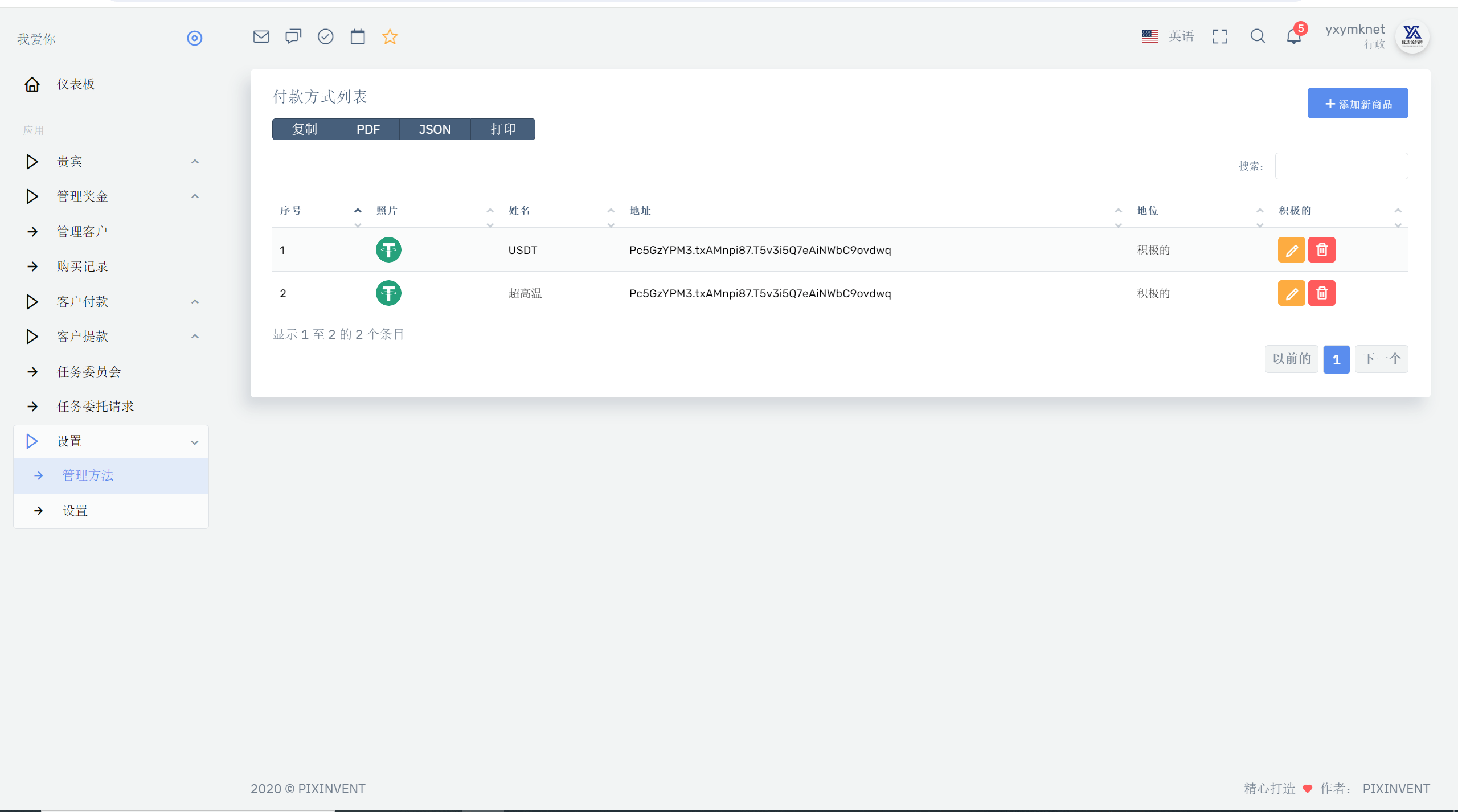Viewport: 1458px width, 812px height.
Task: Select 管理客户 in the sidebar
Action: click(x=111, y=232)
